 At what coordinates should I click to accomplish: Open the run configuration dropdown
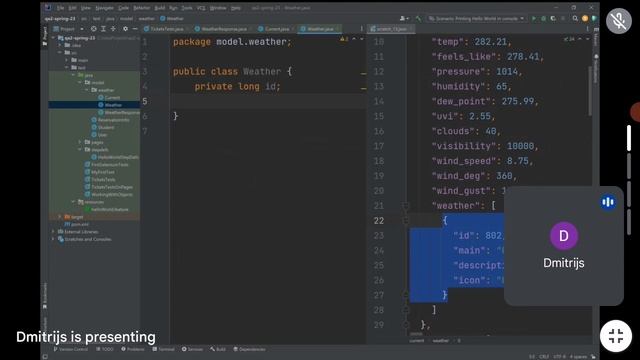tap(476, 18)
